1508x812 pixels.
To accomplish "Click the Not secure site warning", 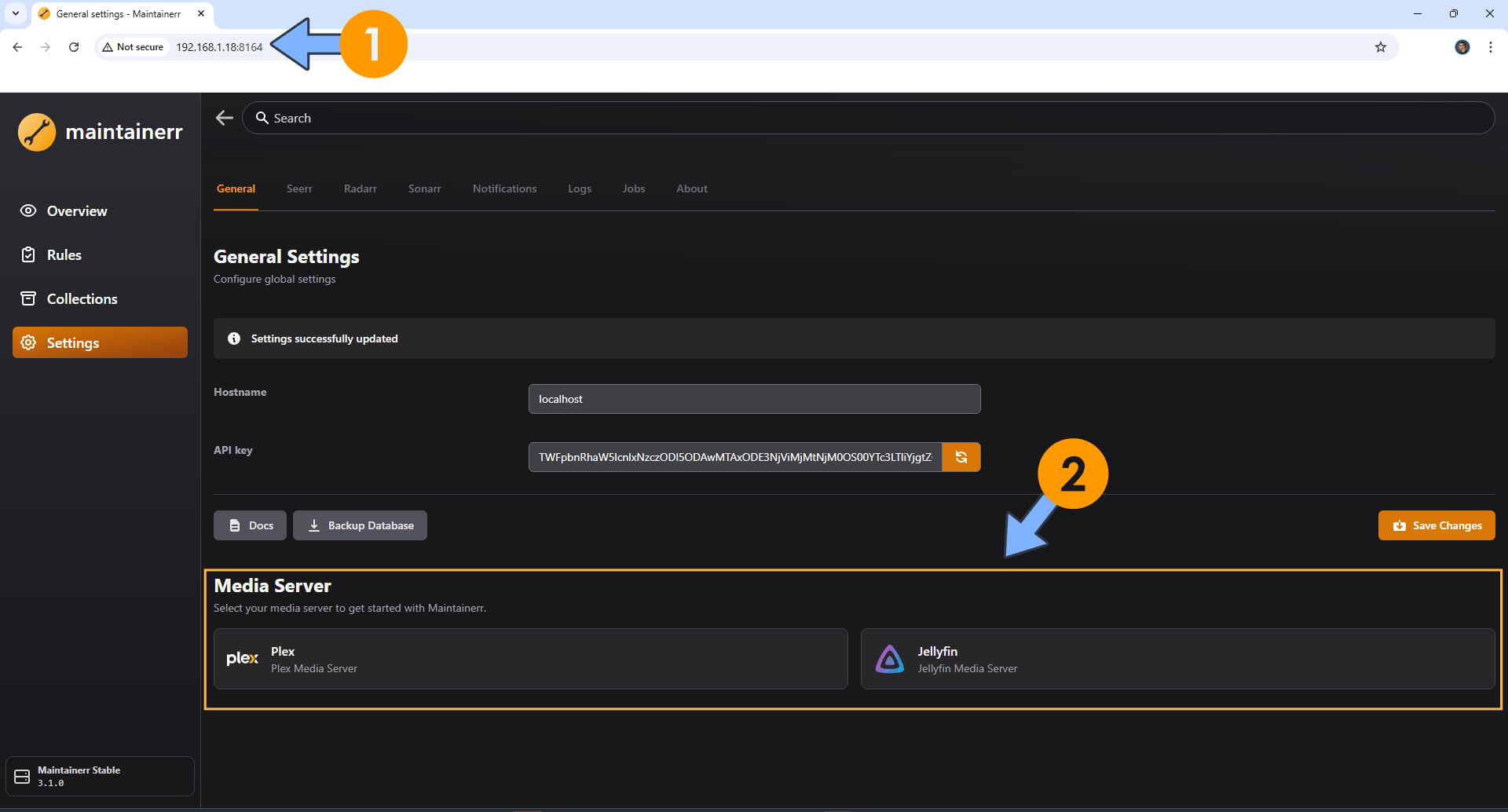I will click(133, 47).
